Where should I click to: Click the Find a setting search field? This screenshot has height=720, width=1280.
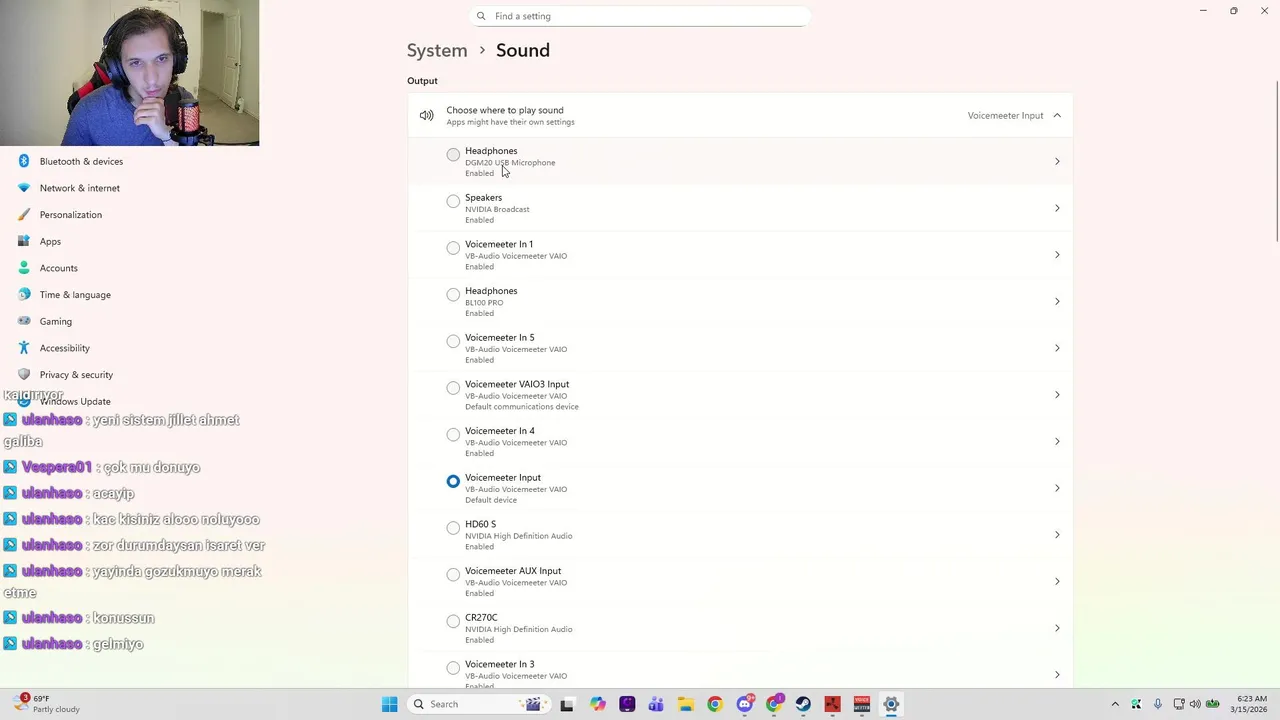[x=639, y=16]
